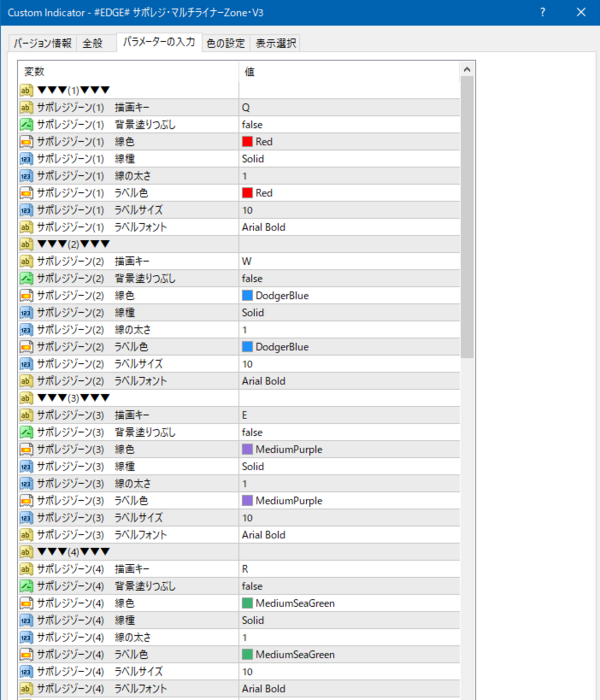This screenshot has height=700, width=600.
Task: Click red swatch of サポレジゾーン(1) ラベル色
Action: pyautogui.click(x=247, y=193)
